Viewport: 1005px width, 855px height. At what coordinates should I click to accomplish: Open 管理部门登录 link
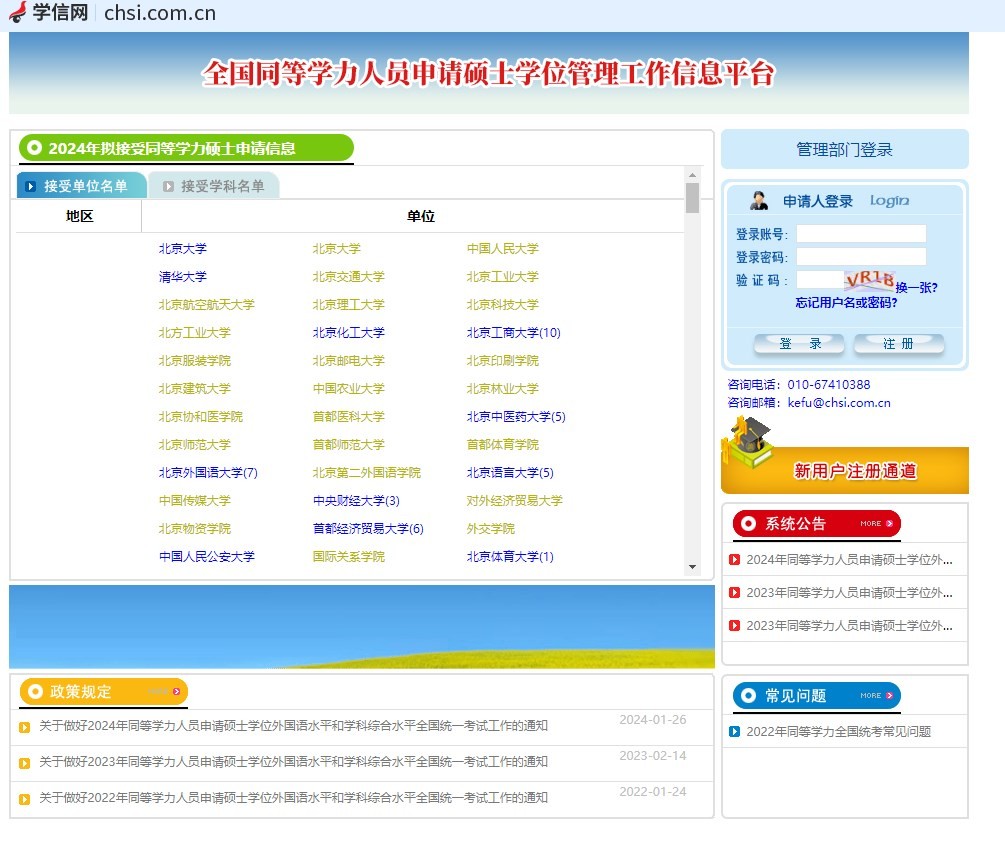(x=844, y=149)
